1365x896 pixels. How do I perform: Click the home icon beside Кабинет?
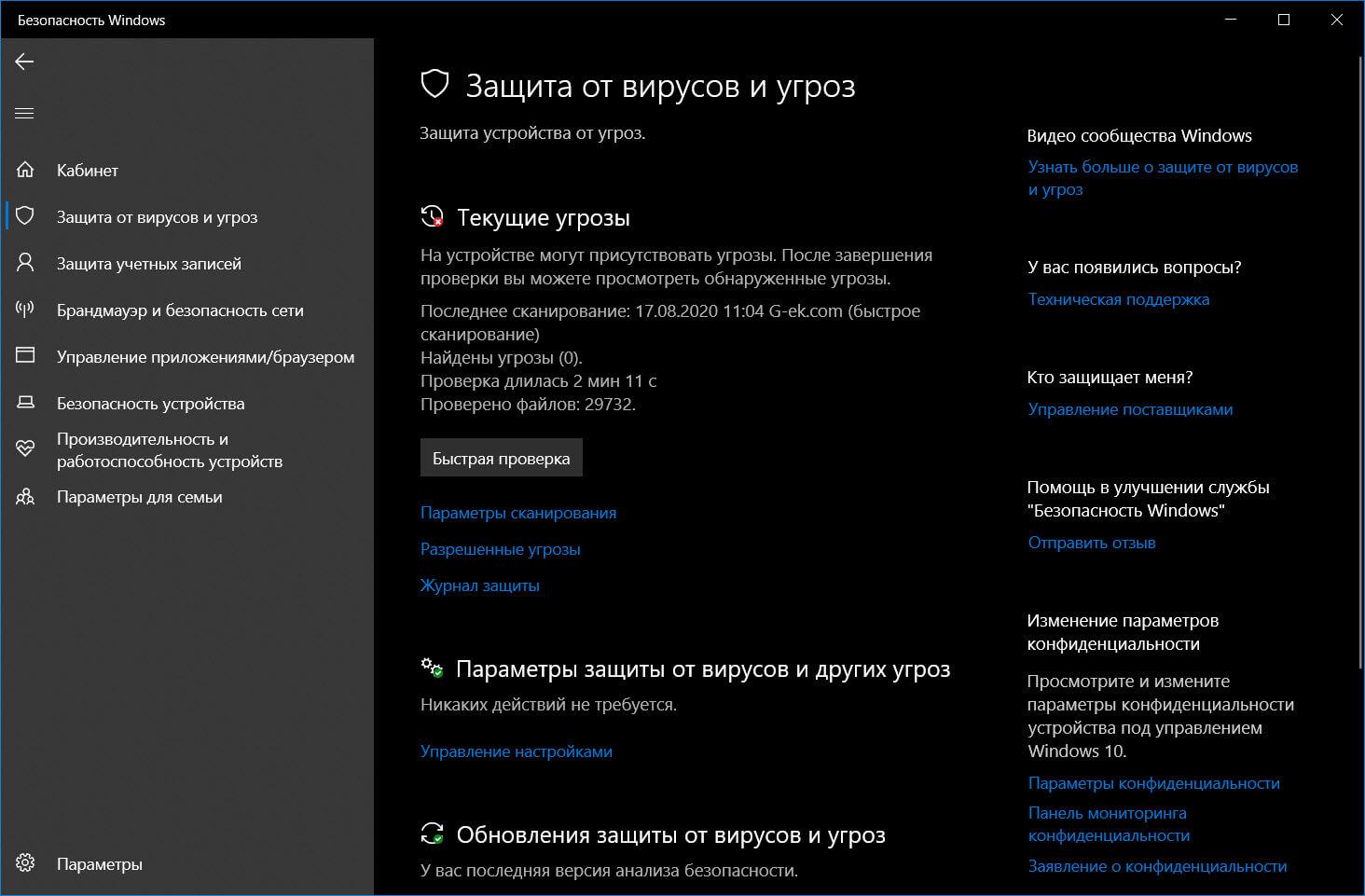[x=25, y=171]
